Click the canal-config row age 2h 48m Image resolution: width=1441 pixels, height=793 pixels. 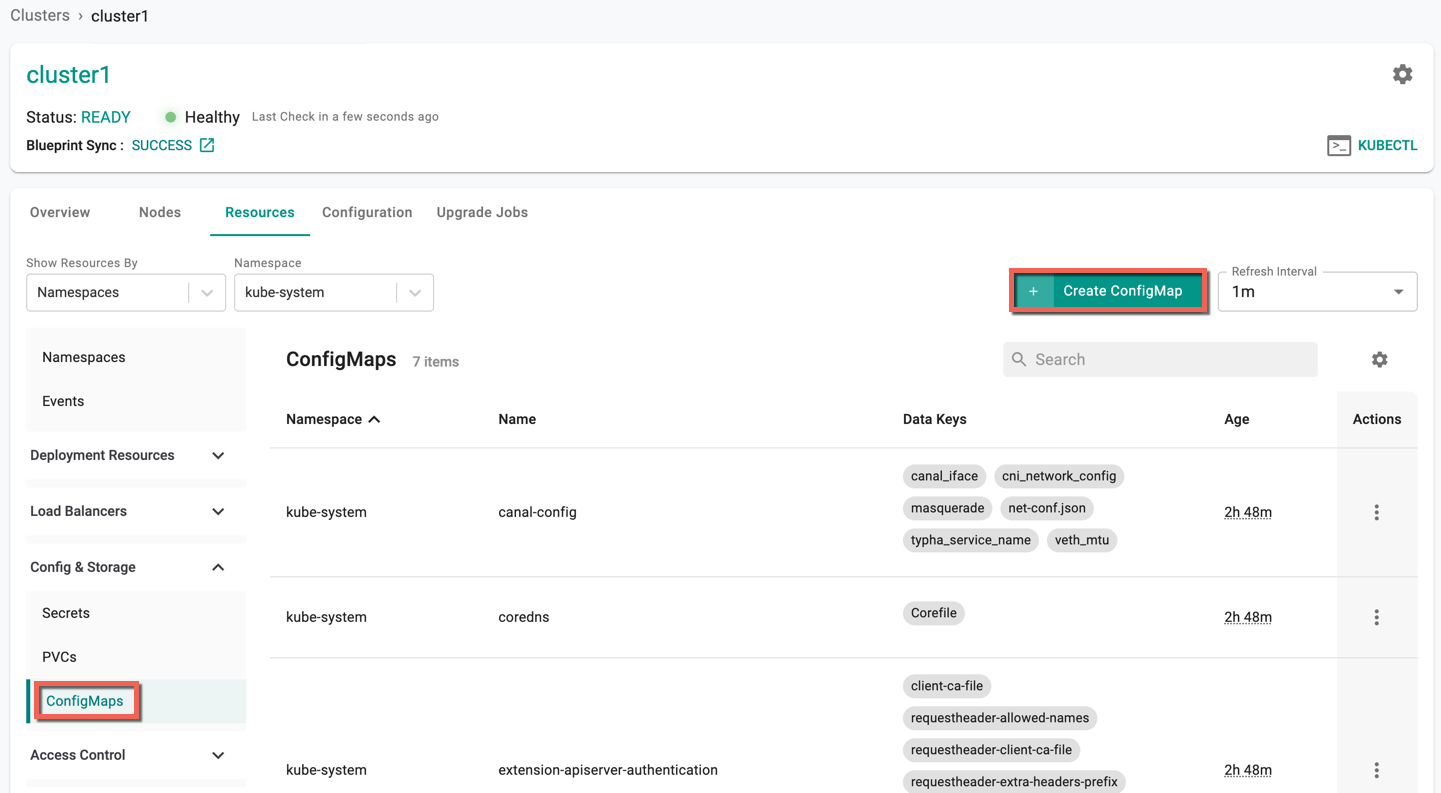[1248, 512]
